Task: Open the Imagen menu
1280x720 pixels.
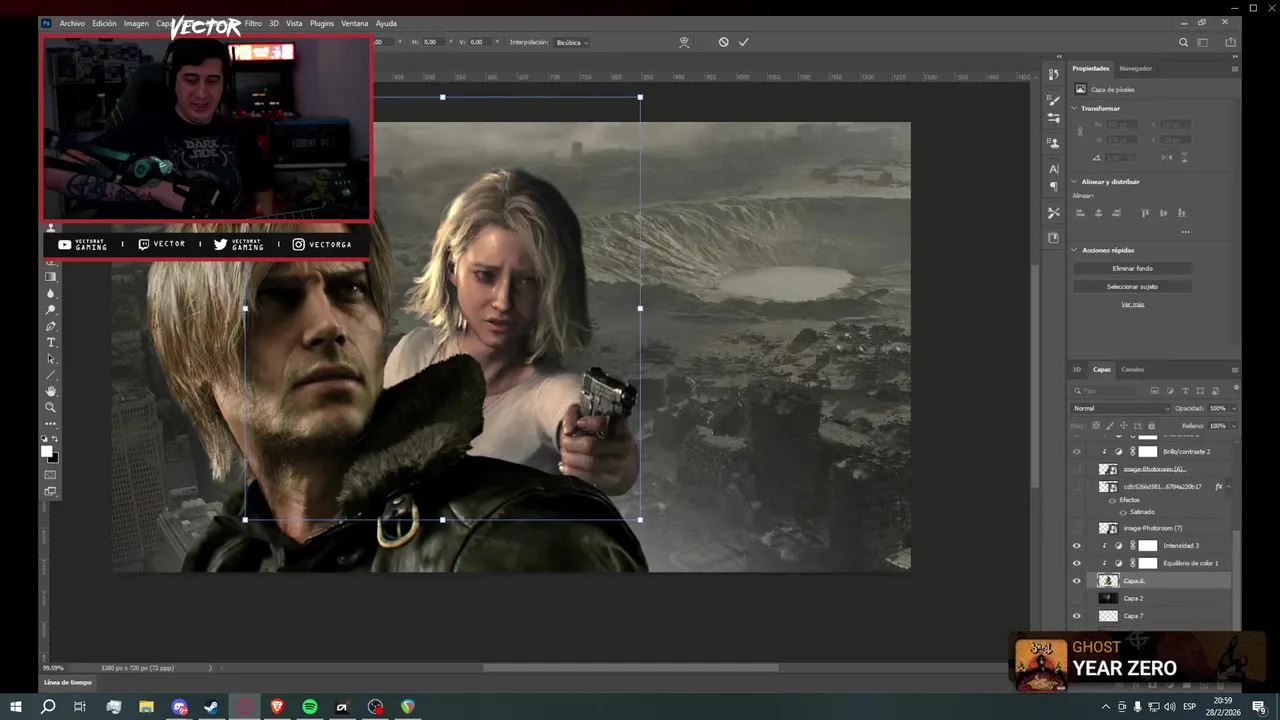Action: pos(136,23)
